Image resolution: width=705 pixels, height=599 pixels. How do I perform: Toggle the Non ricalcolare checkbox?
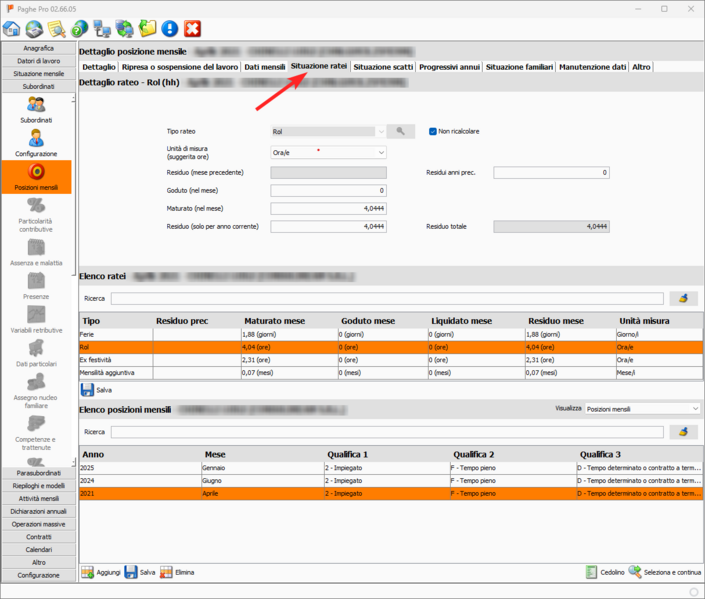pyautogui.click(x=432, y=131)
